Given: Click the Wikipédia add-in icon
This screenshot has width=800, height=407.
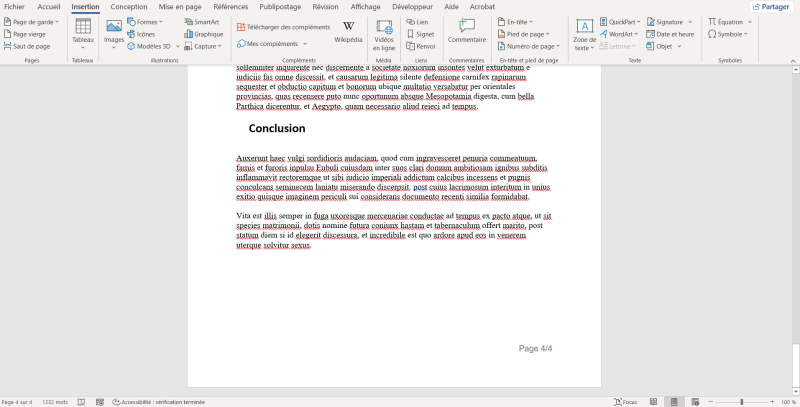Looking at the screenshot, I should point(348,31).
